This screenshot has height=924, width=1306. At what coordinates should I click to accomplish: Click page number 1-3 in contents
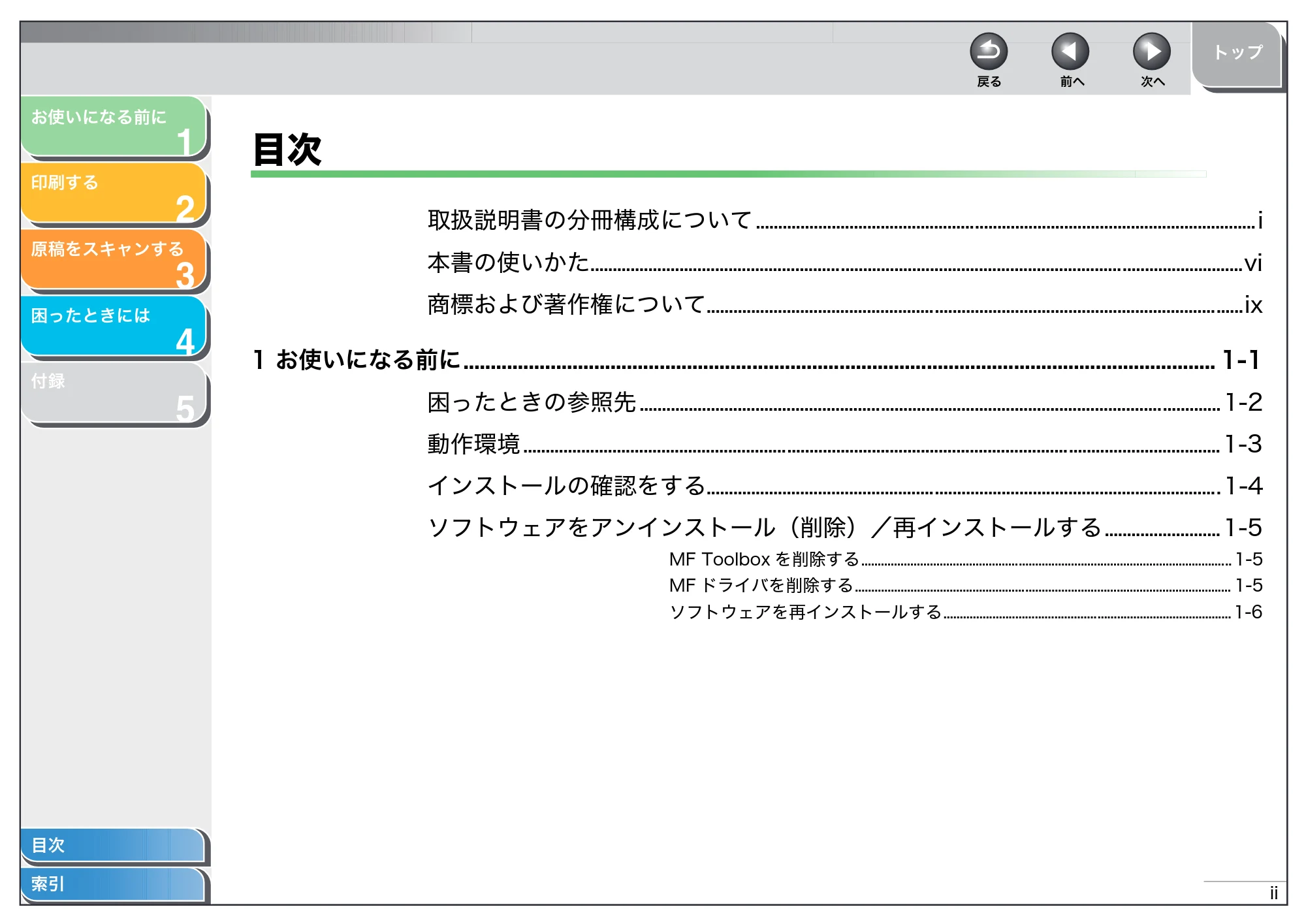[x=1244, y=444]
